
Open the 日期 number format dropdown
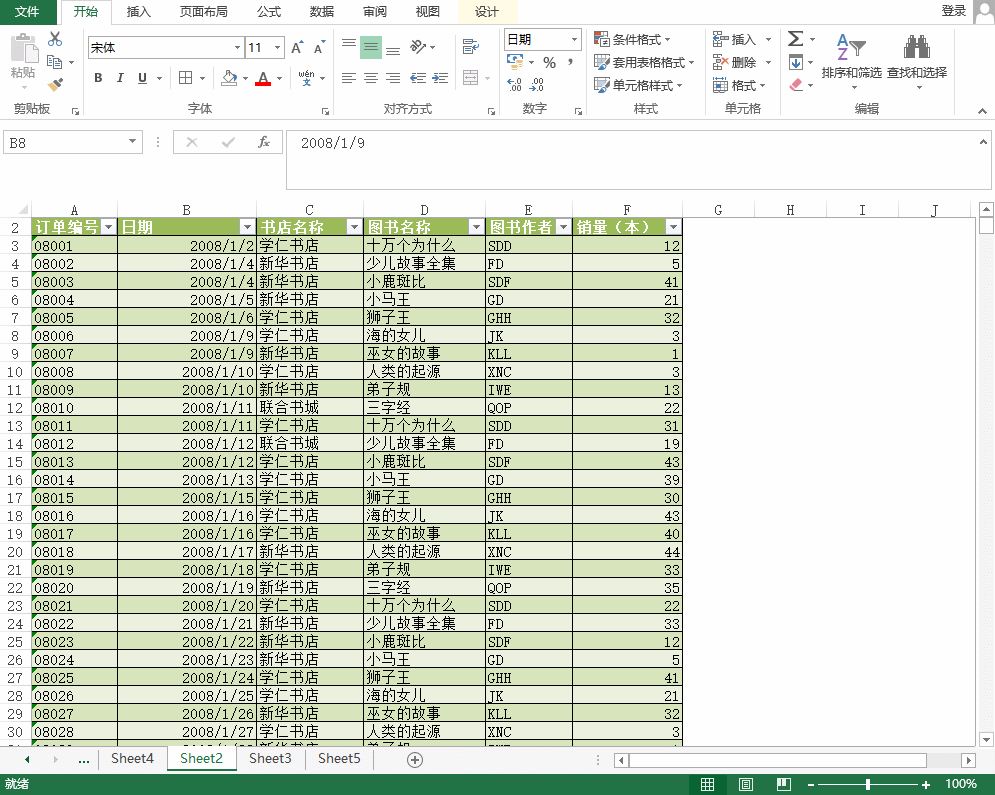coord(574,39)
